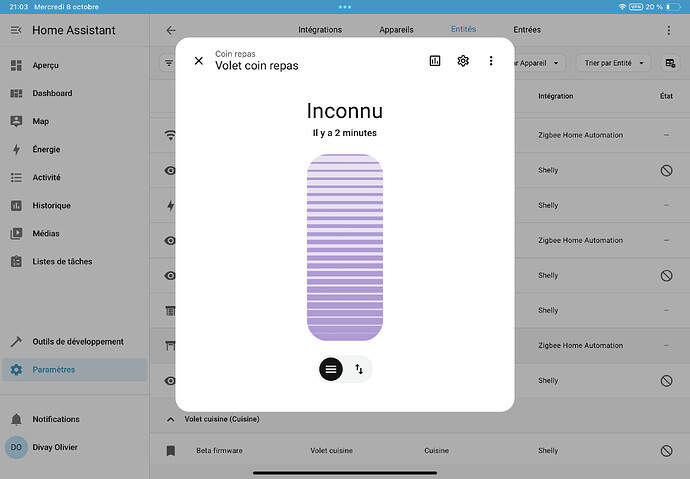Switch to up/down arrows button mode
This screenshot has width=690, height=479.
pos(359,369)
